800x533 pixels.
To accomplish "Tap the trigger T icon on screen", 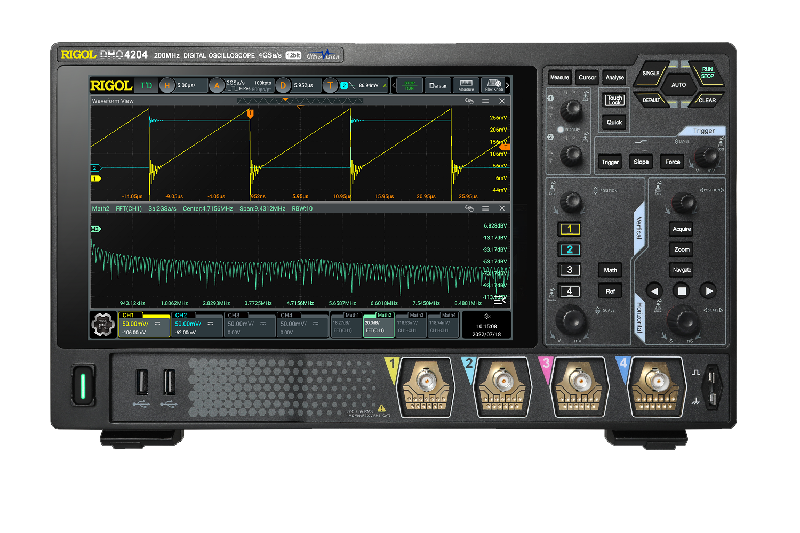I will click(x=329, y=86).
